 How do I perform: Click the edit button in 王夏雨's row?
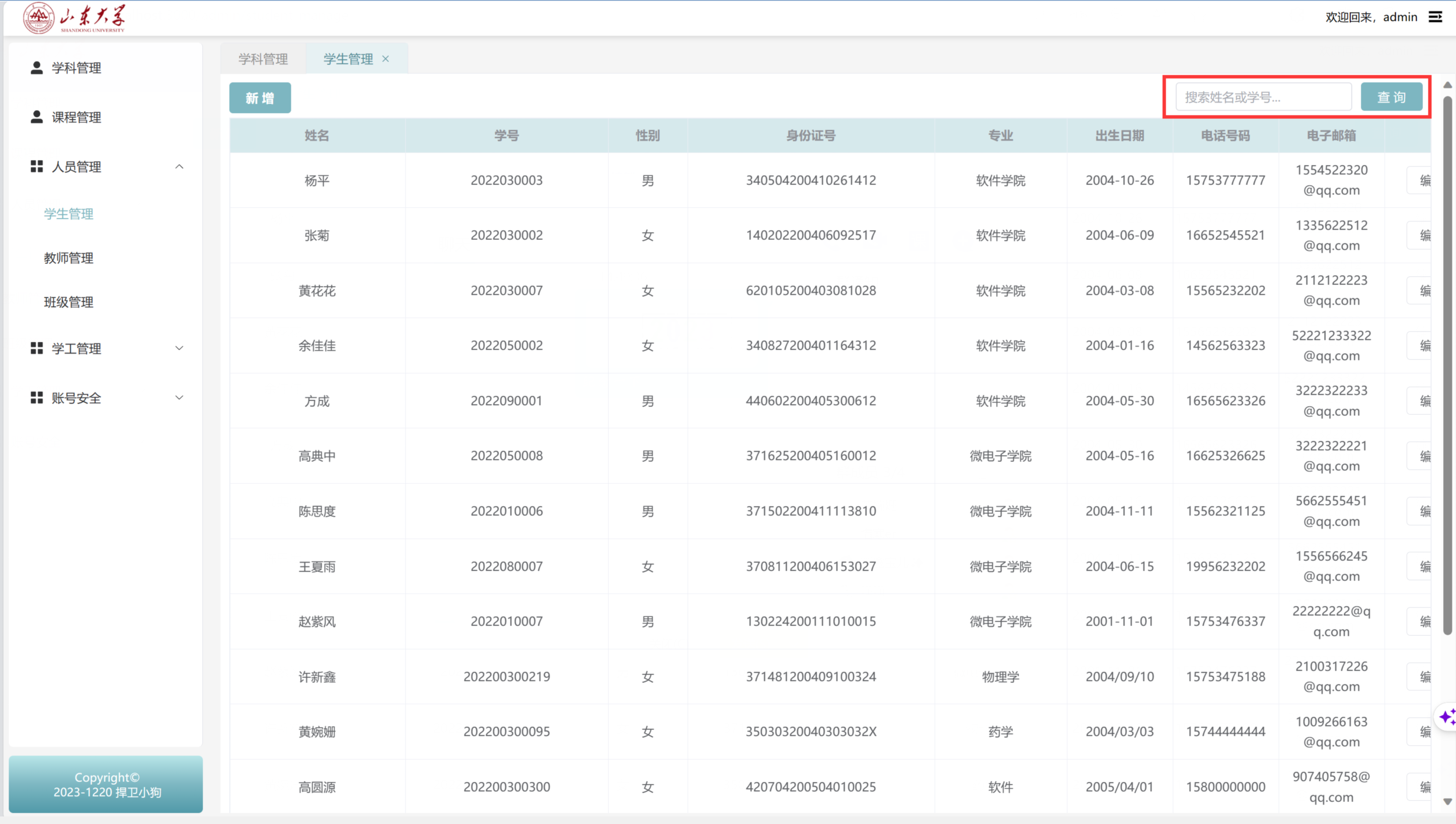pos(1419,566)
